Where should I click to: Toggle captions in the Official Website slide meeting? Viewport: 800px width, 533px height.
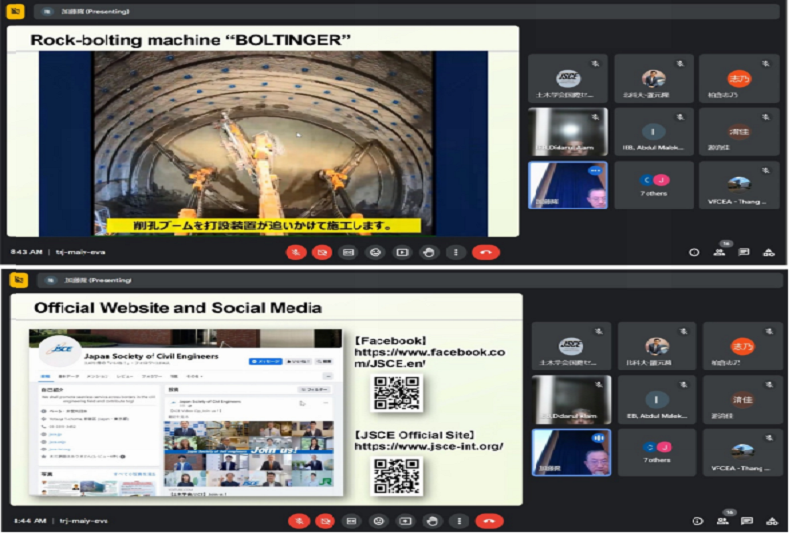point(352,521)
